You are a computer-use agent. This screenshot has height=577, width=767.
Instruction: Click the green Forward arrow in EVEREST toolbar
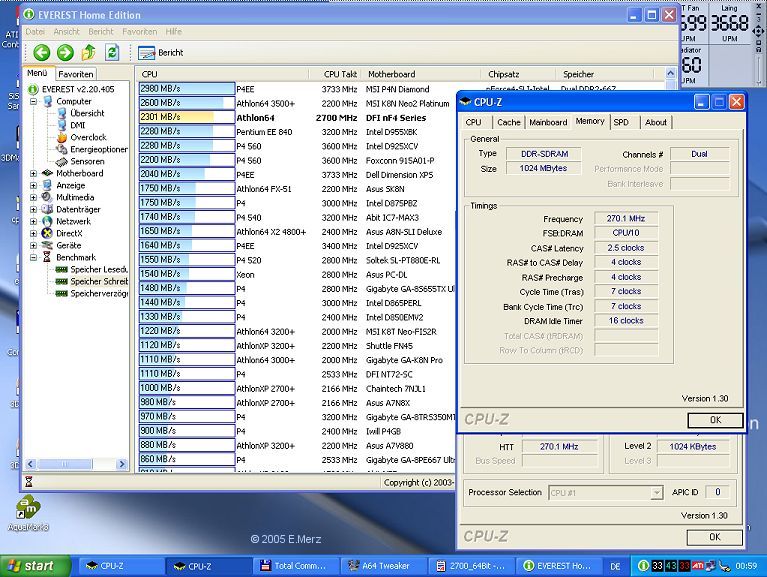click(x=65, y=52)
